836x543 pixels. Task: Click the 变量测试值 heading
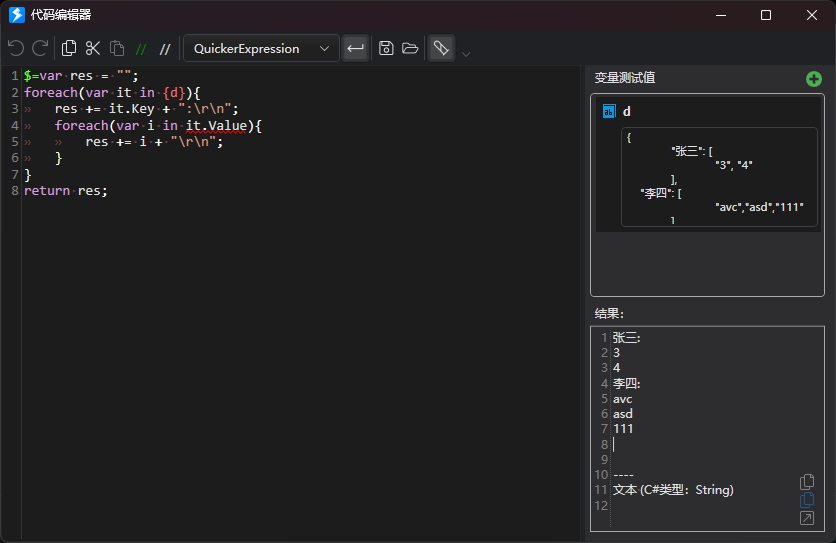coord(625,78)
